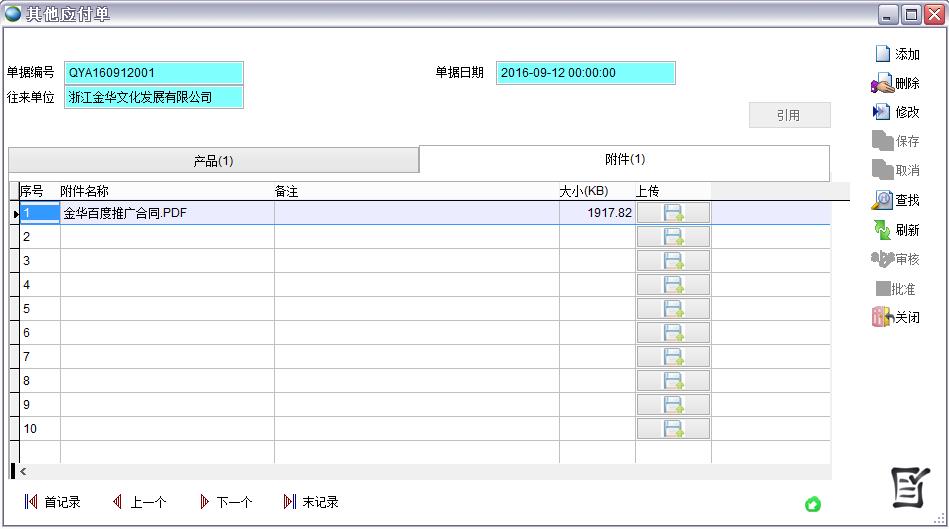Go to previous record (上一个)

(139, 502)
